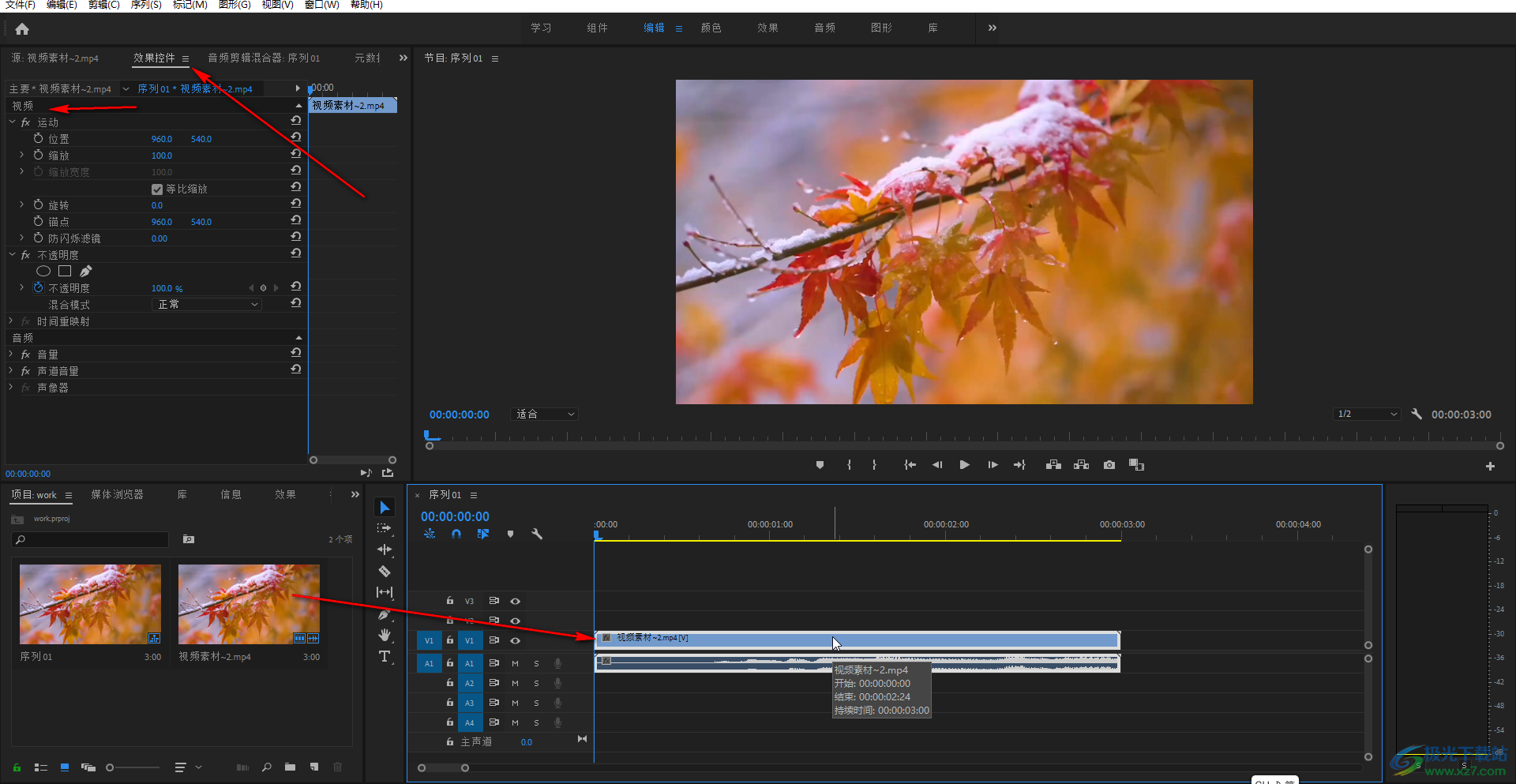Adjust project thumbnail size slider
1516x784 pixels.
133,767
